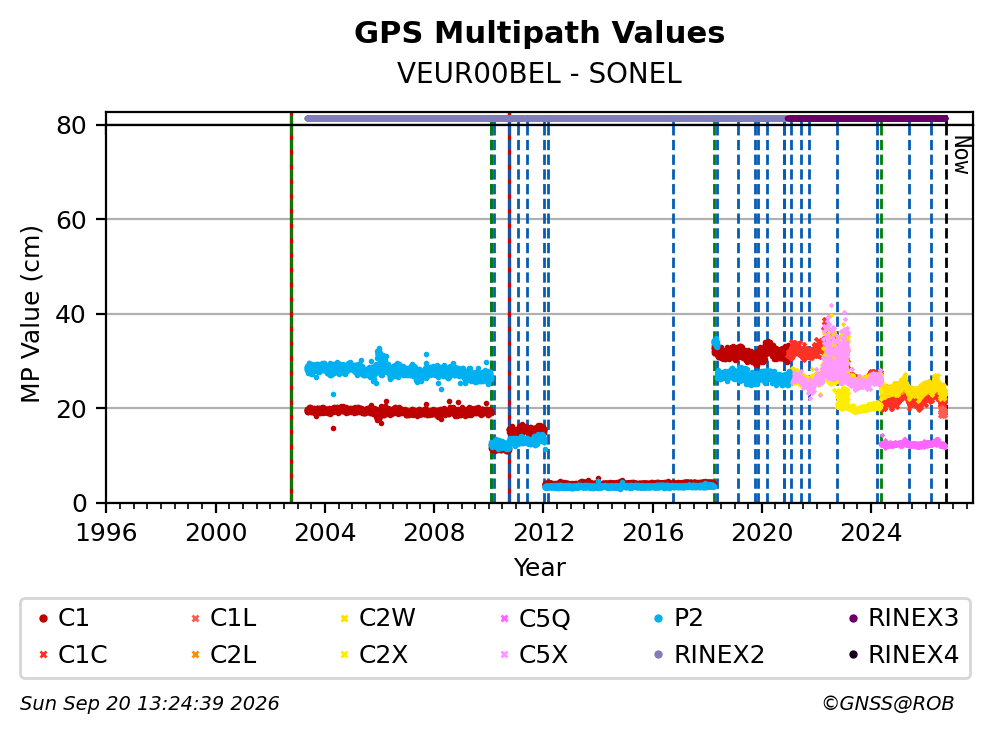The image size is (992, 734).
Task: Click the C1C legend marker
Action: (x=43, y=655)
